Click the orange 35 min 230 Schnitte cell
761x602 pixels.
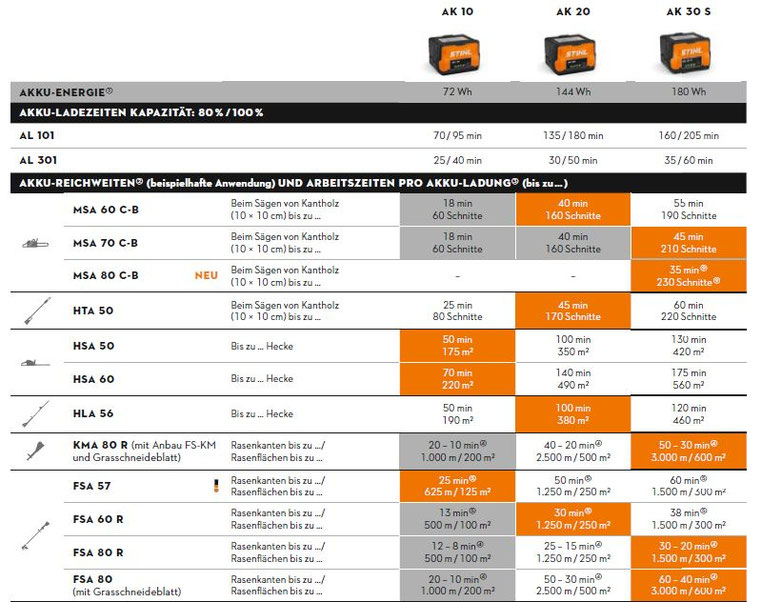pyautogui.click(x=689, y=276)
